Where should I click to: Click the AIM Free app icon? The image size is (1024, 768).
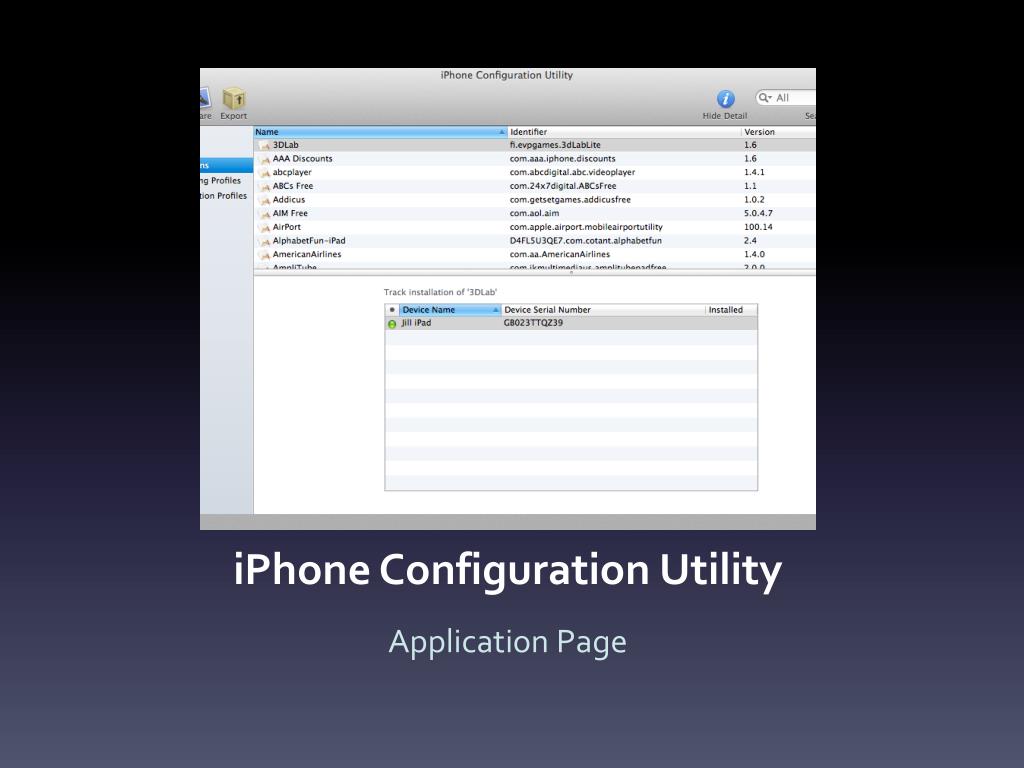[264, 214]
